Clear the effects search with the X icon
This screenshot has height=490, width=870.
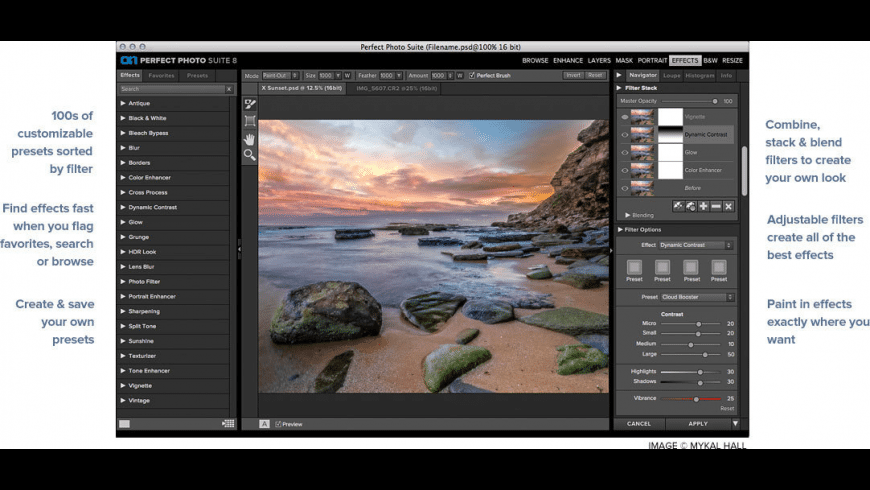click(229, 89)
